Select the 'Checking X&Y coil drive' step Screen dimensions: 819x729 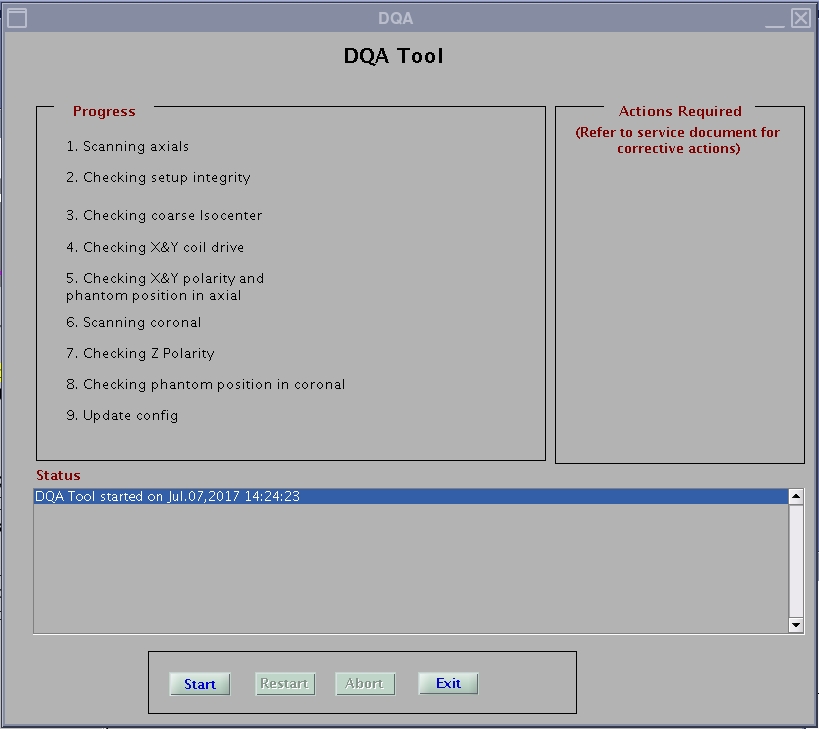pyautogui.click(x=155, y=247)
